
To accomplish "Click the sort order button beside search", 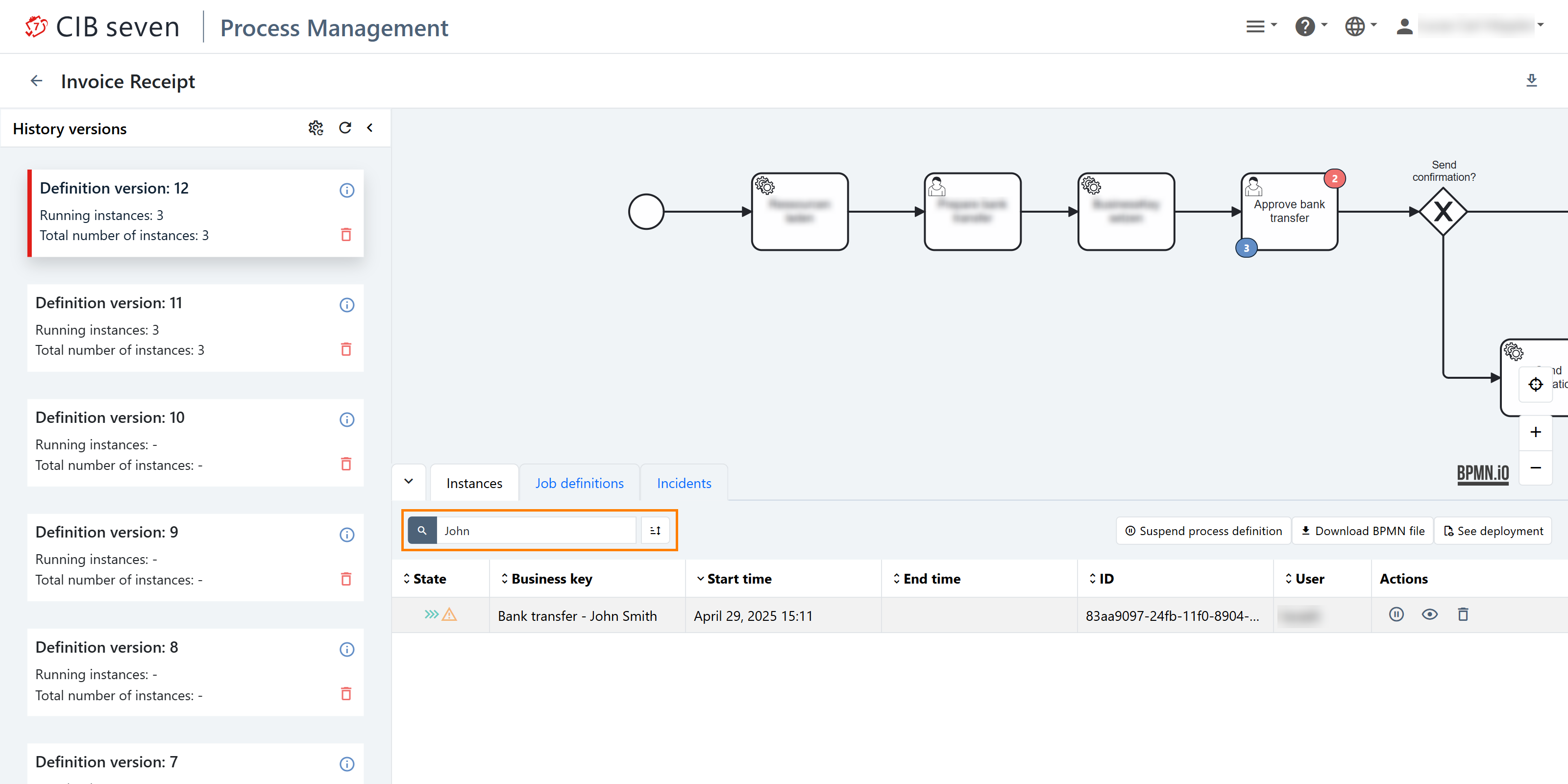I will coord(655,530).
